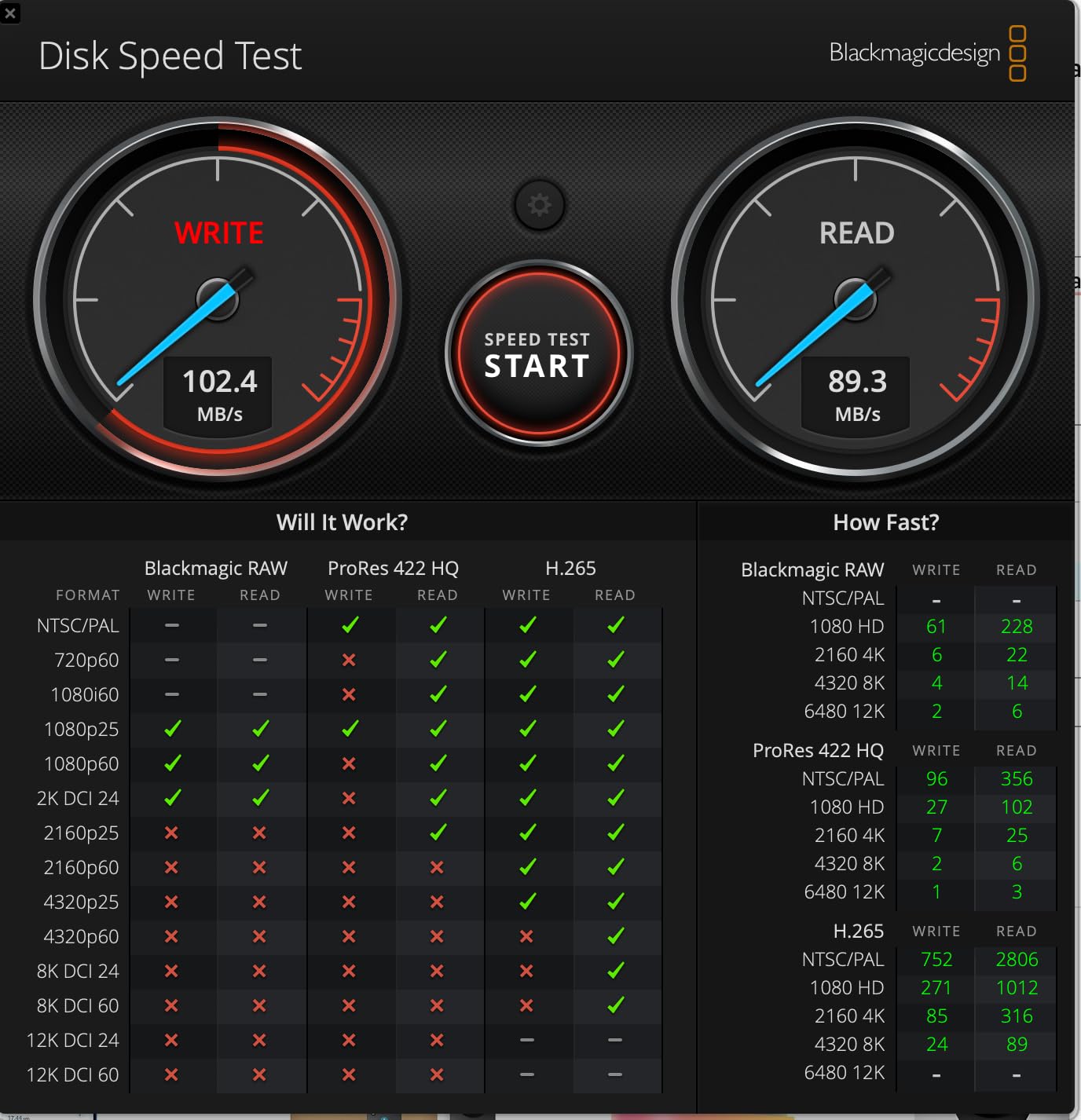Click the 2K DCI 24 format row label
The height and width of the screenshot is (1120, 1081).
click(x=78, y=798)
